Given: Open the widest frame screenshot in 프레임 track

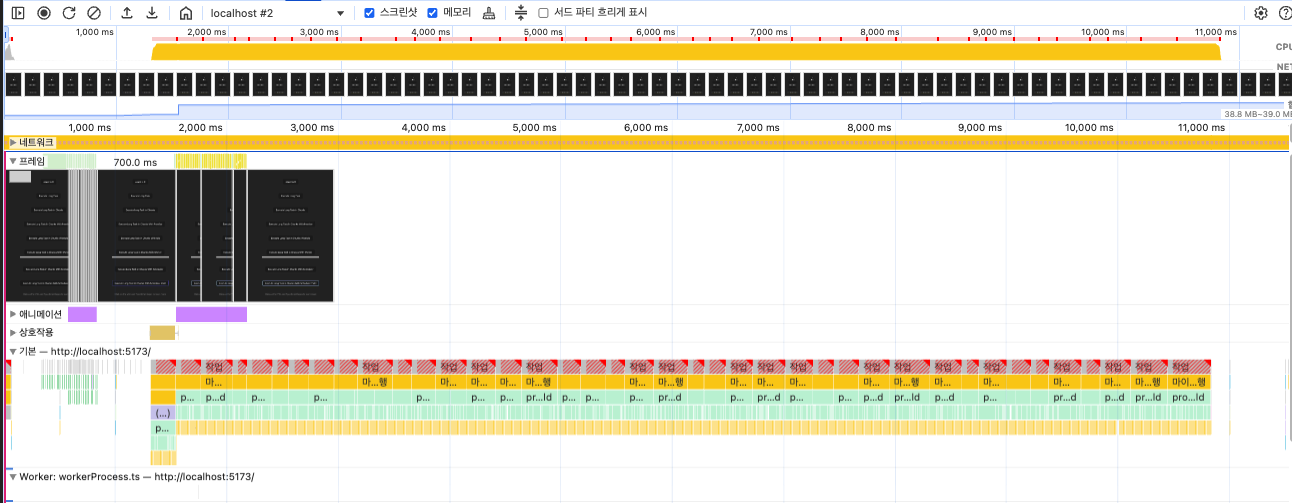Looking at the screenshot, I should point(290,235).
